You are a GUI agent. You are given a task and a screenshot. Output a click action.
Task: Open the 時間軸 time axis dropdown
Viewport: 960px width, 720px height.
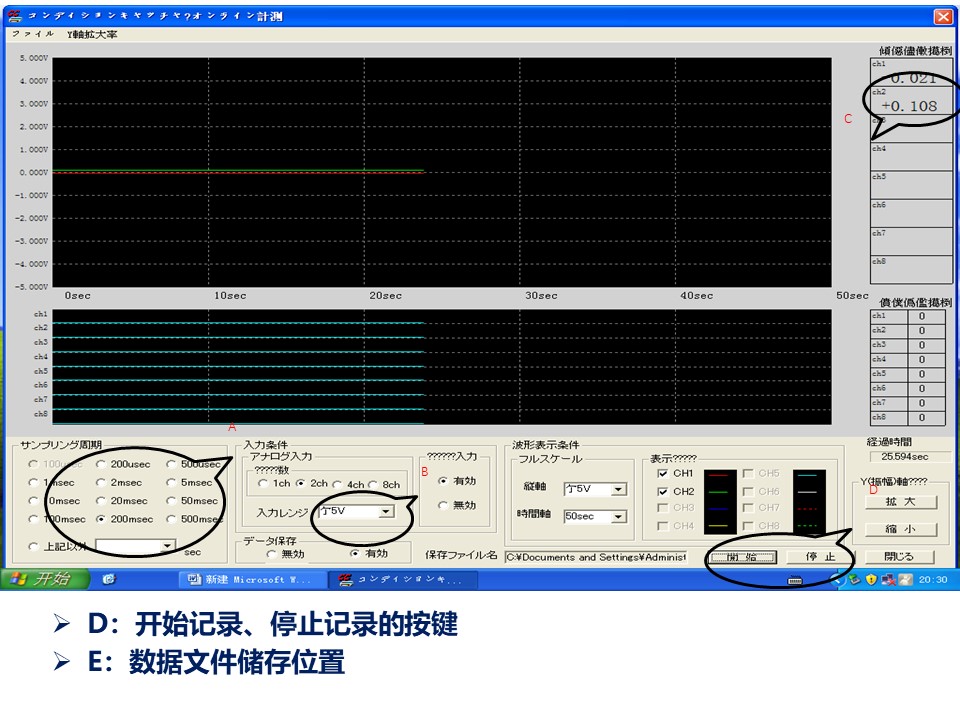(618, 517)
